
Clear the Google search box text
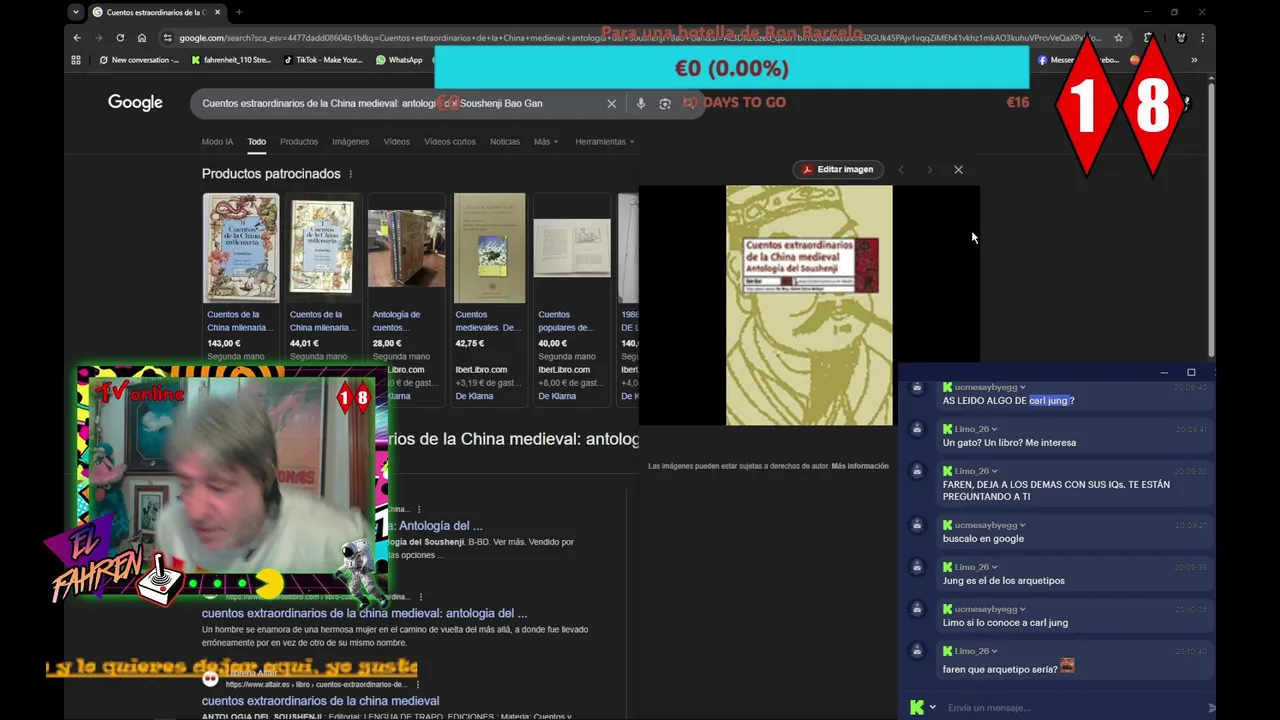click(x=612, y=103)
